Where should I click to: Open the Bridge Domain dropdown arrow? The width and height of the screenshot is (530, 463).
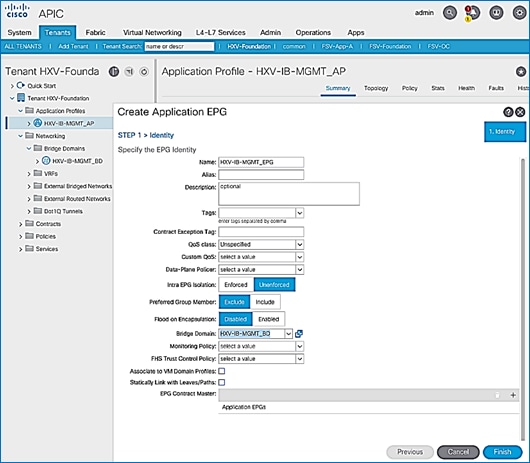(x=288, y=334)
